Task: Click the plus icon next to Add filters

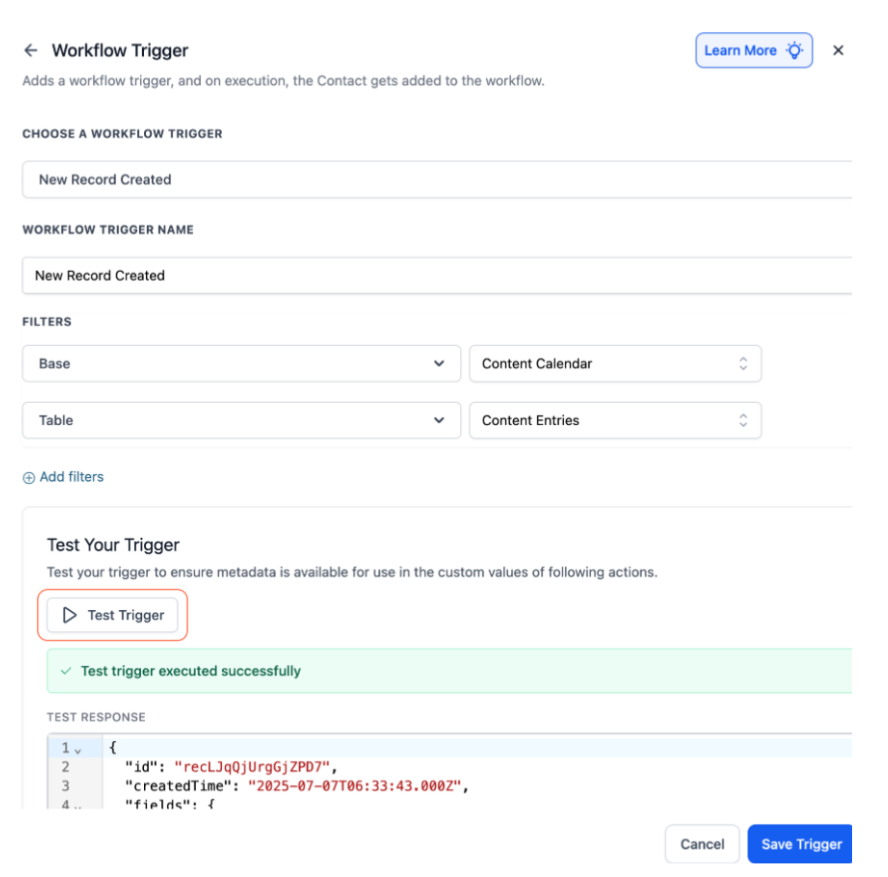Action: (29, 478)
